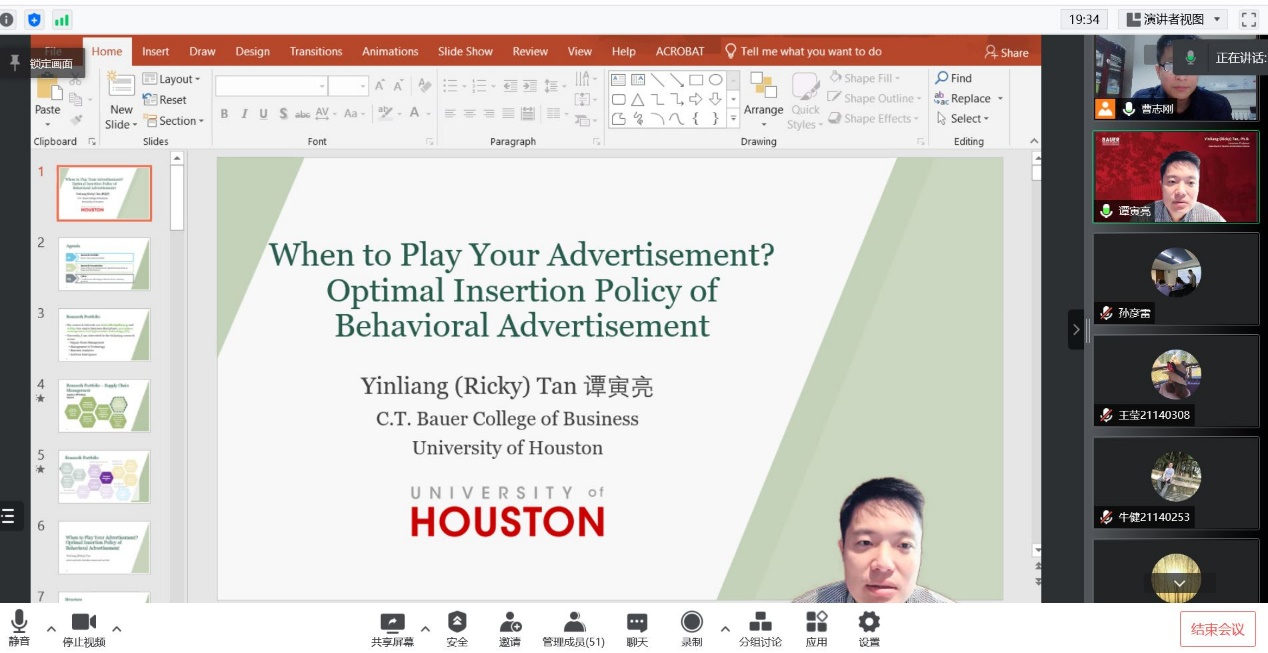Open 管理成员(51) member list
The height and width of the screenshot is (653, 1268).
[x=573, y=629]
